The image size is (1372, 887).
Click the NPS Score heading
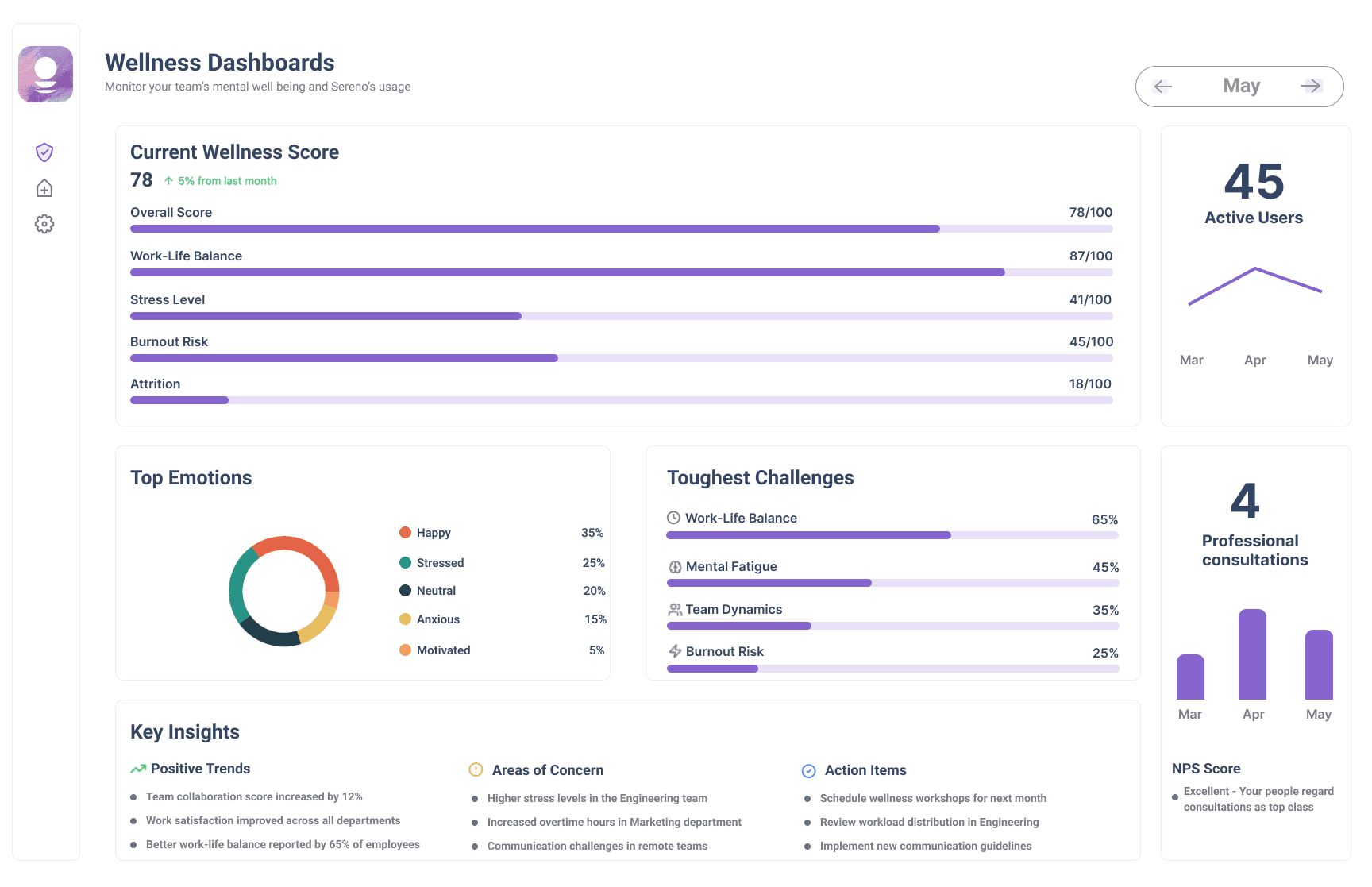pos(1206,769)
